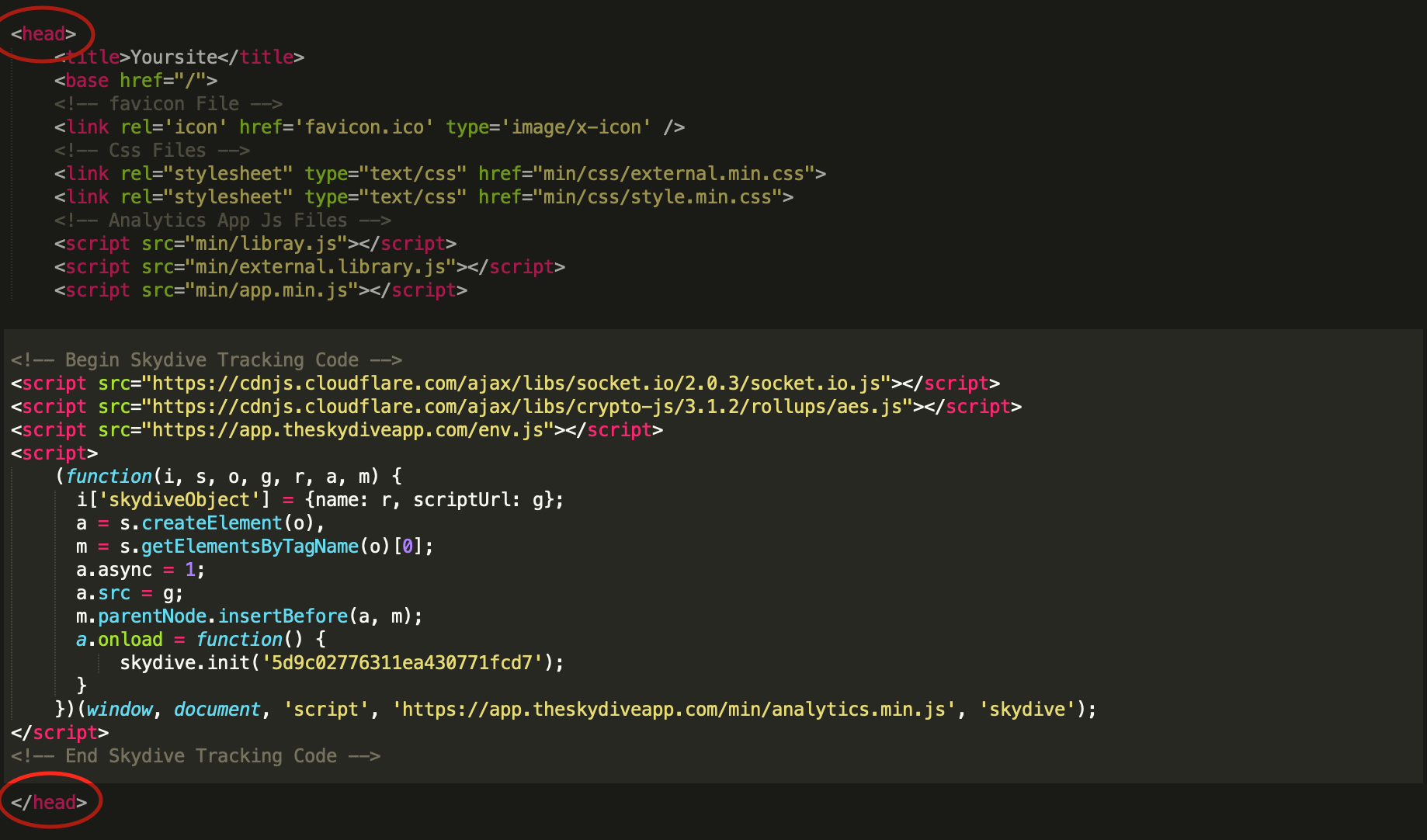Click the a.async = 1 line
Image resolution: width=1427 pixels, height=840 pixels.
point(141,569)
